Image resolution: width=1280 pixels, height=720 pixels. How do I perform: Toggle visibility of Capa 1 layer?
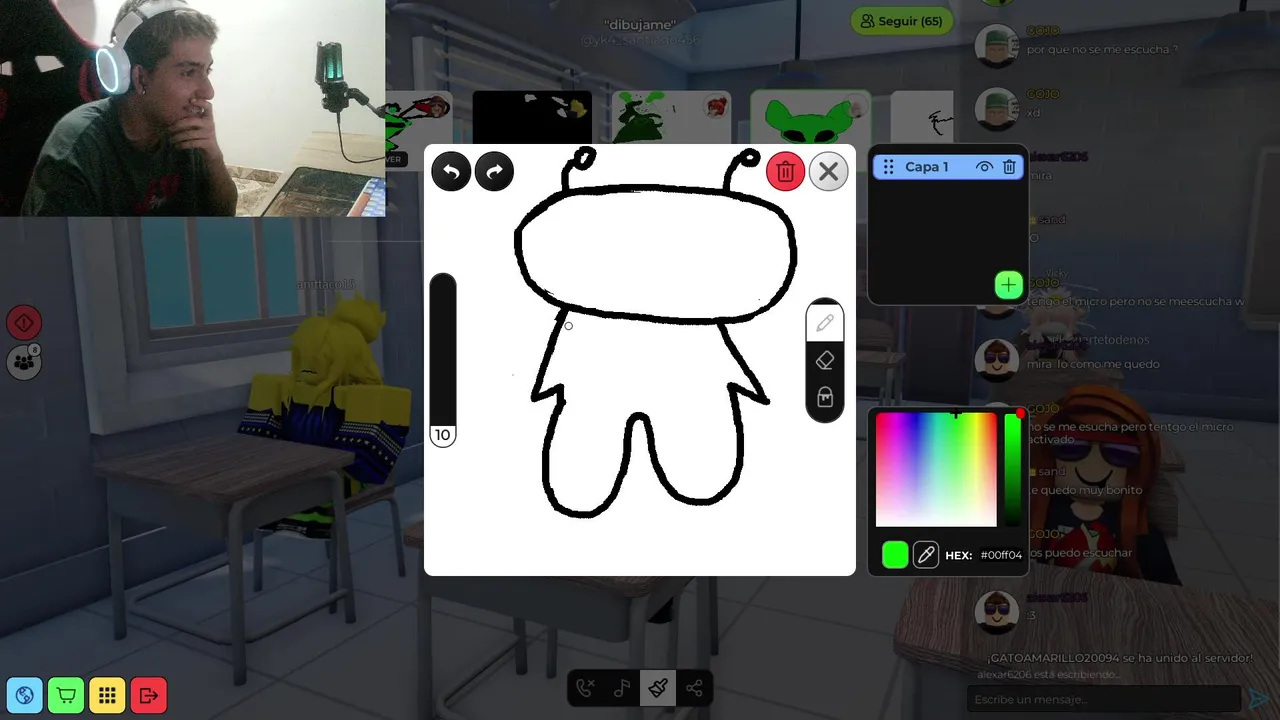[x=985, y=167]
